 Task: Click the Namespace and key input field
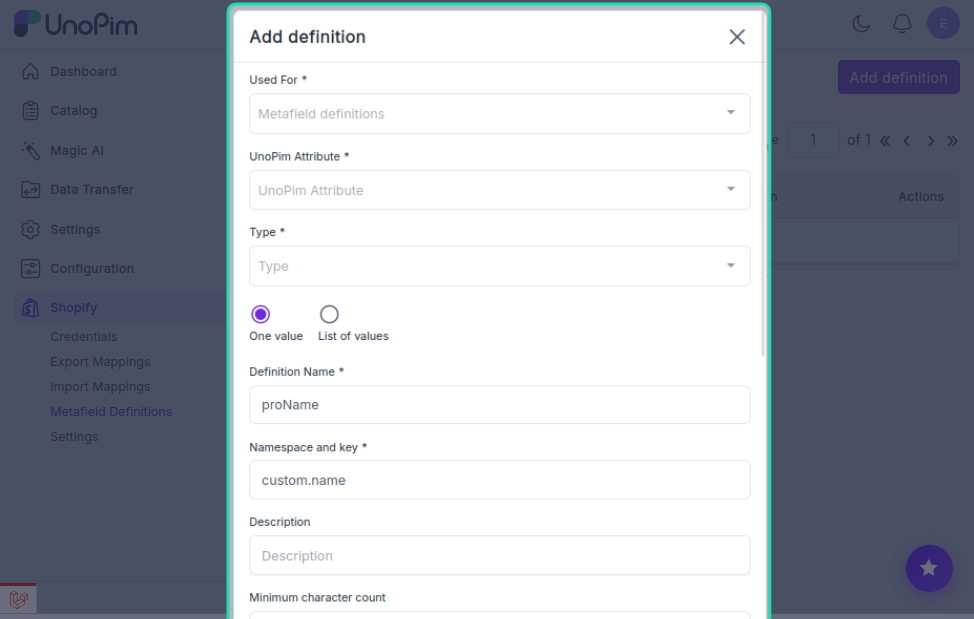pos(499,480)
